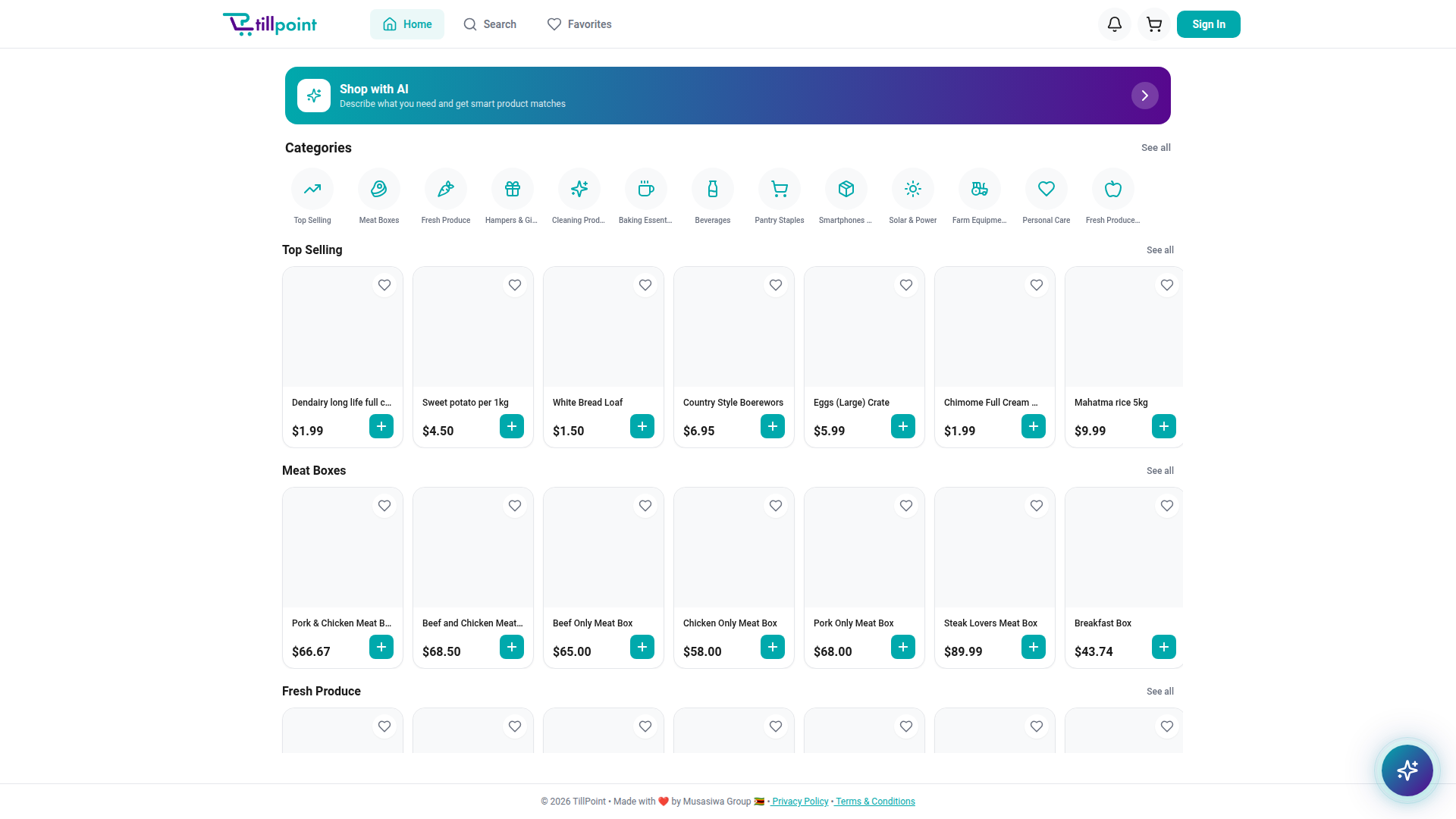Screen dimensions: 1456x819
Task: See all Meat Boxes
Action: click(x=1160, y=471)
